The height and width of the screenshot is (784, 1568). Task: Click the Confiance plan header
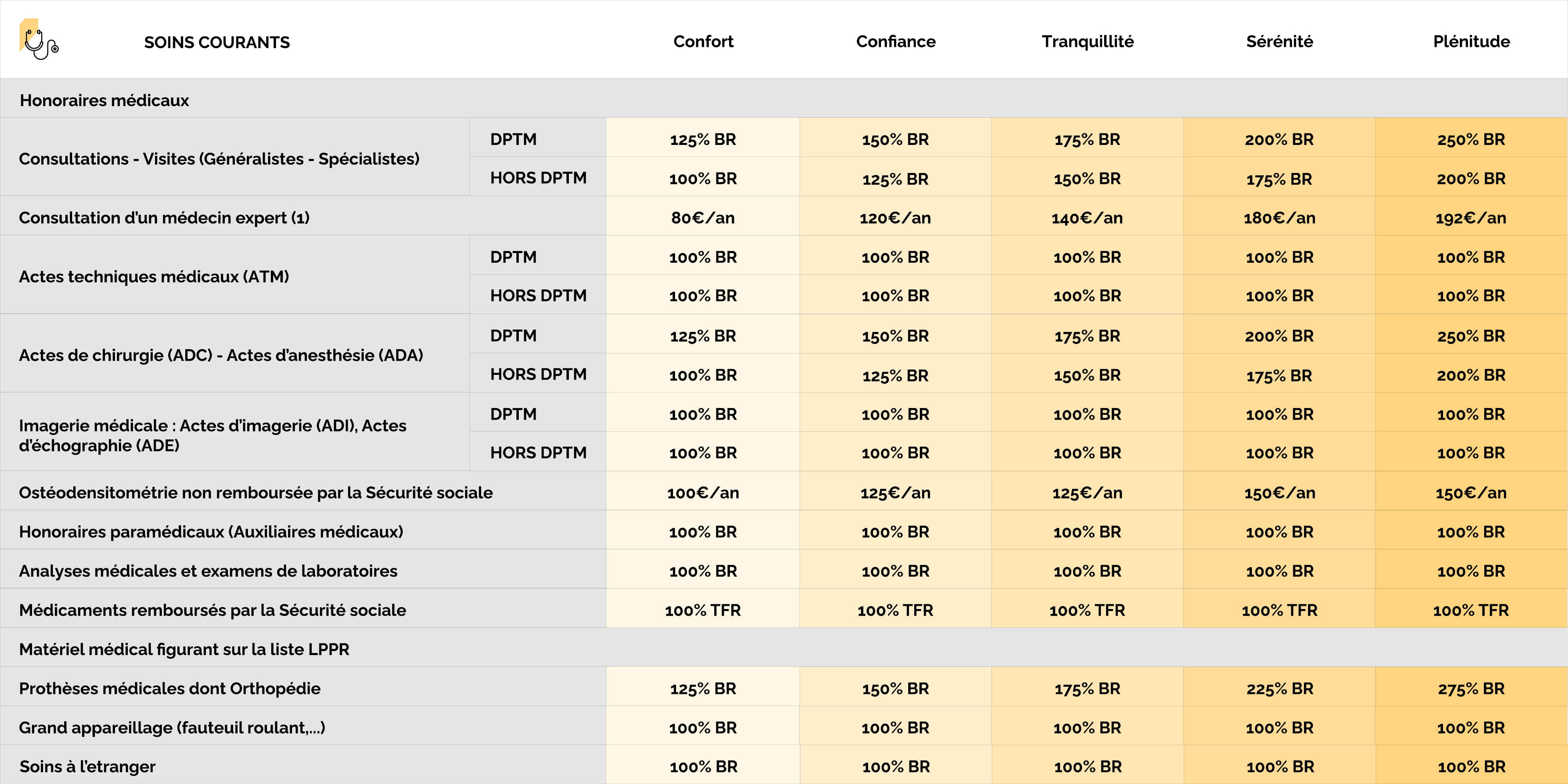pyautogui.click(x=895, y=41)
